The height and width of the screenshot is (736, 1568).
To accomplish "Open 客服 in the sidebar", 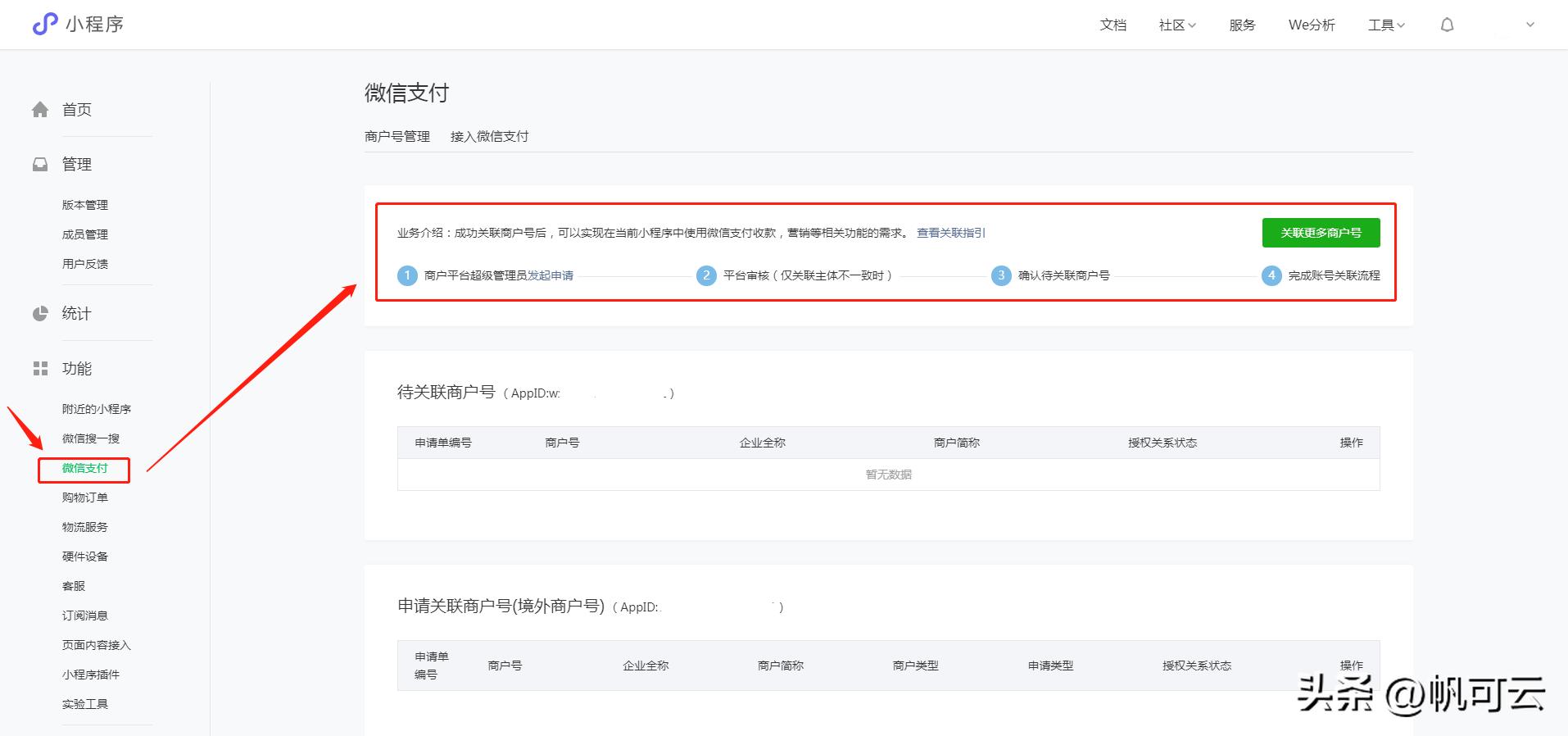I will coord(74,586).
